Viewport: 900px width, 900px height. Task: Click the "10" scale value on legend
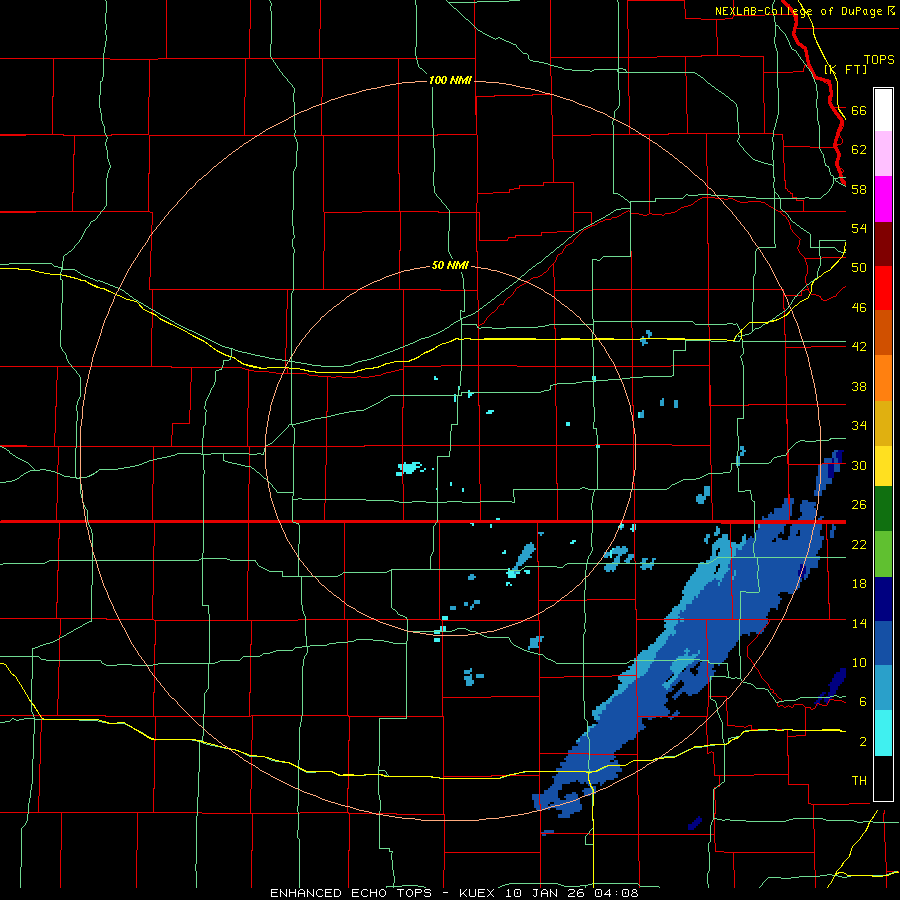859,663
